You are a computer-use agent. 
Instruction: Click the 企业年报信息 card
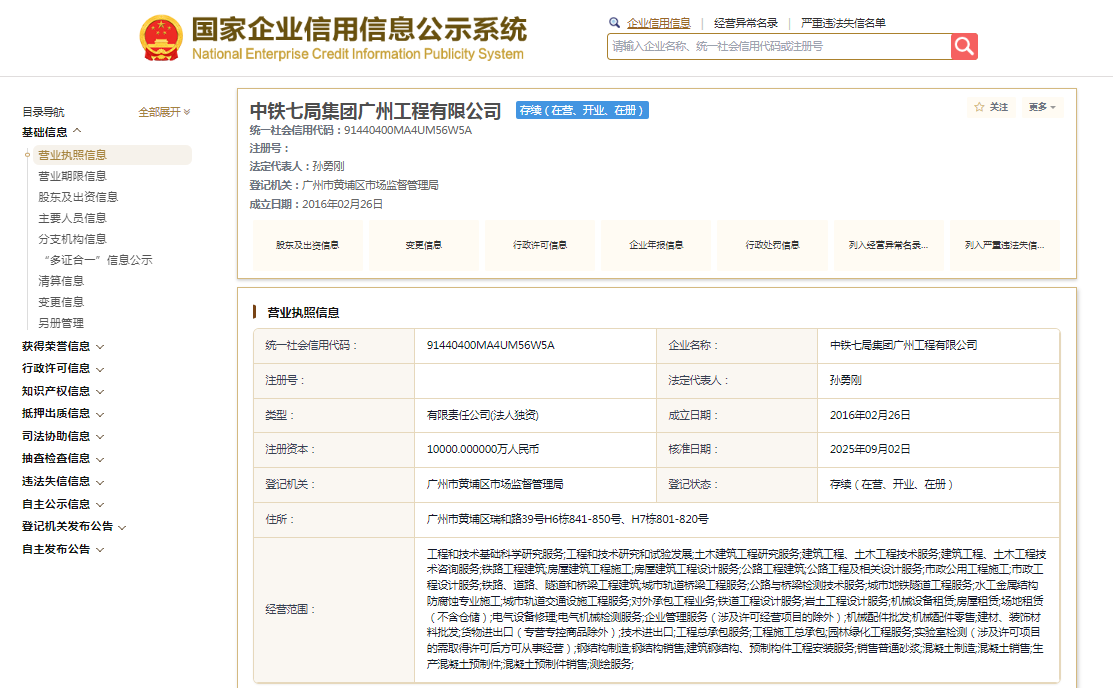tap(656, 245)
